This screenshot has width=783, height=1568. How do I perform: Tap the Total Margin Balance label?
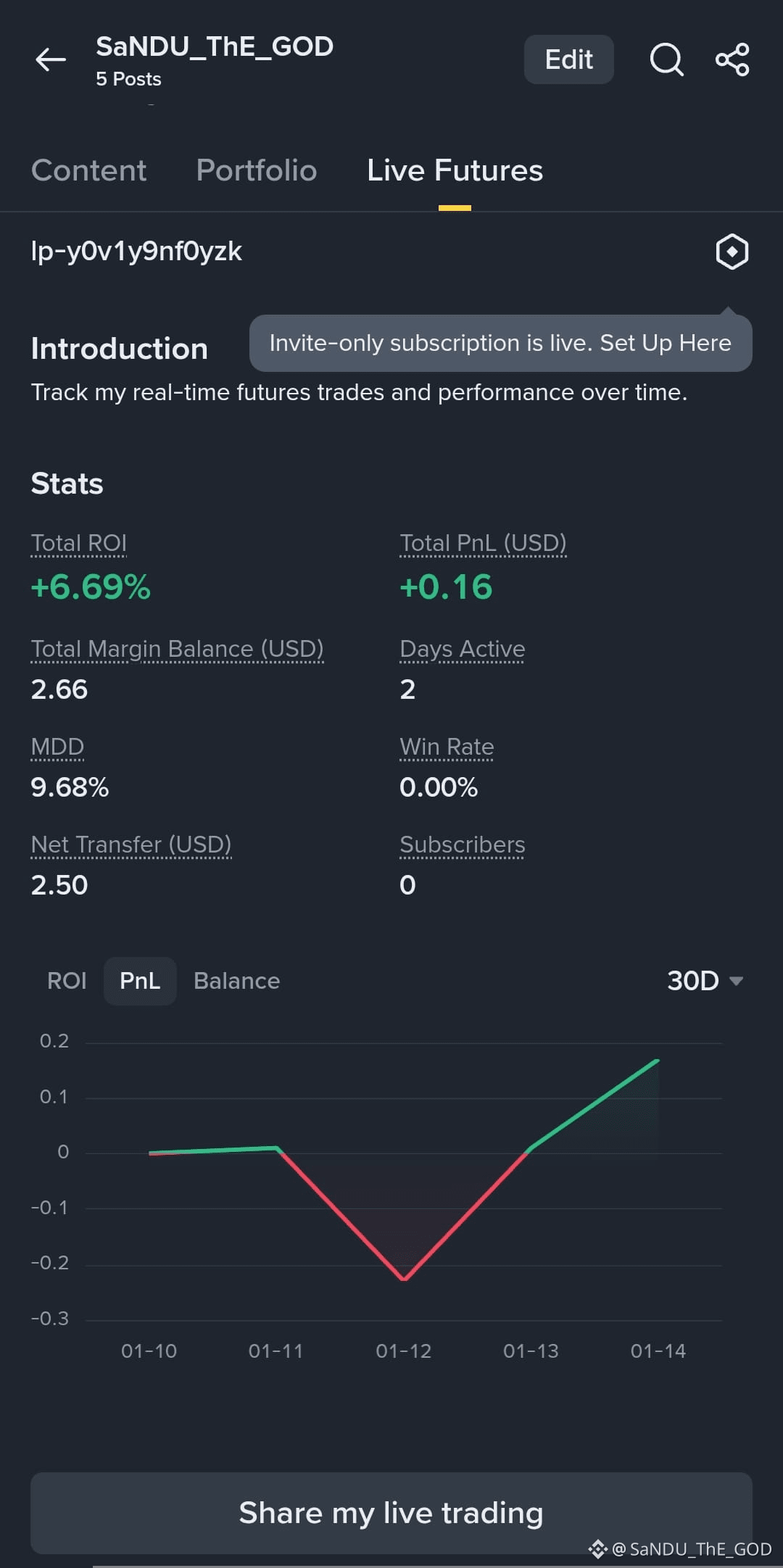tap(177, 649)
